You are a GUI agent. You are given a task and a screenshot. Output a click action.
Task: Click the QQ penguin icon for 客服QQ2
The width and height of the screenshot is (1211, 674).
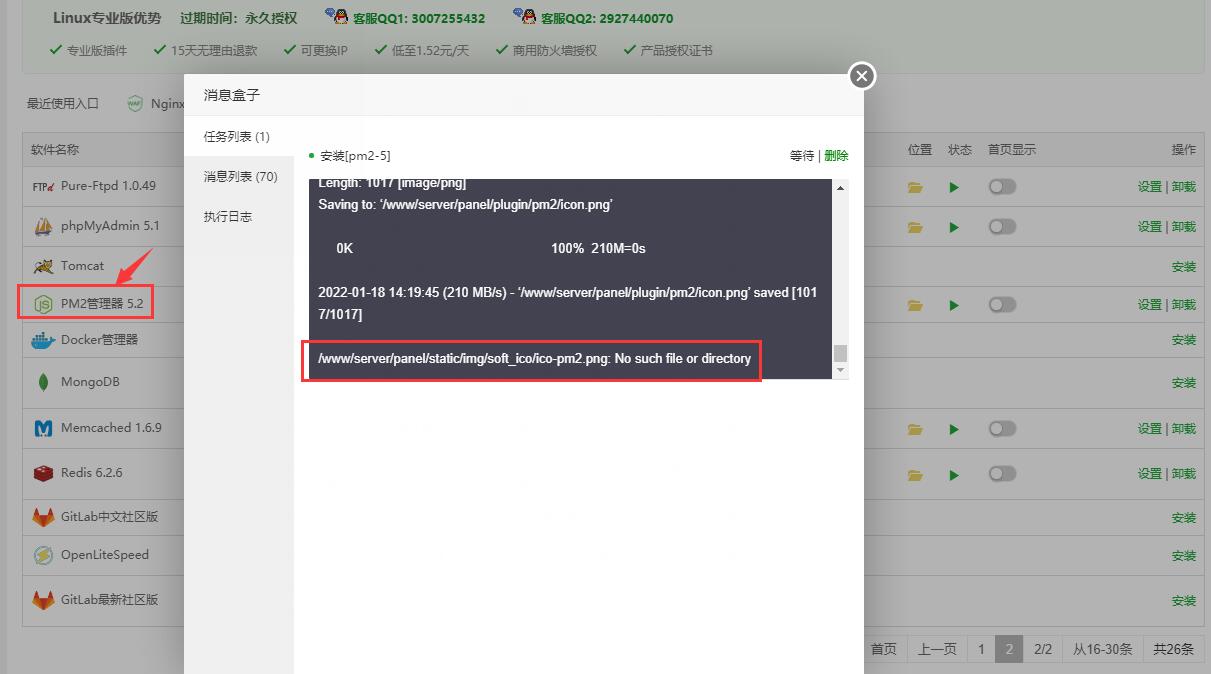pos(524,15)
